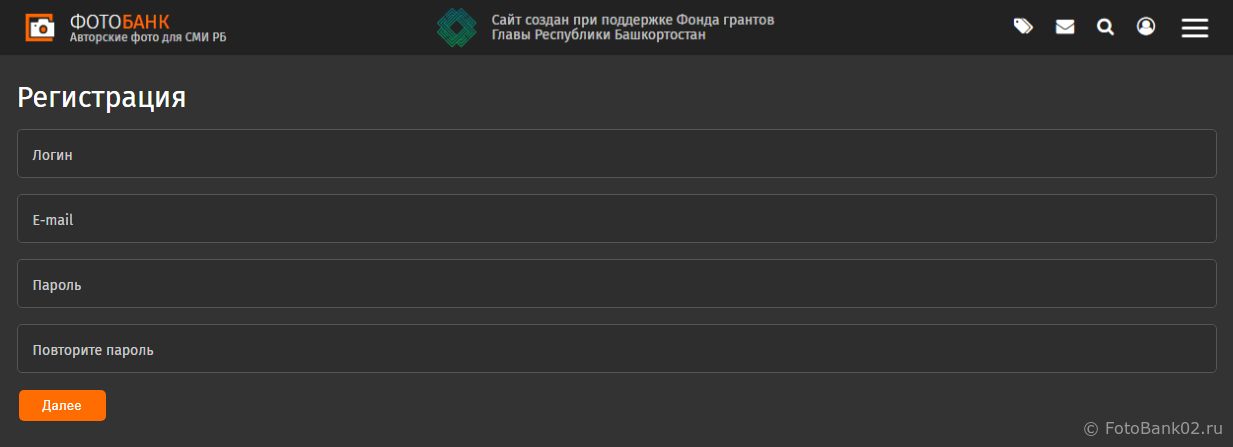The image size is (1233, 447).
Task: Click the 'Главы Республики Башкортостан' text line
Action: [x=598, y=35]
